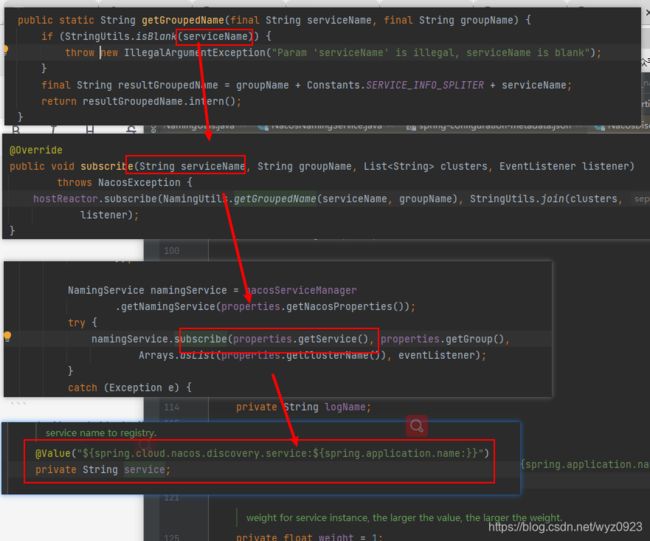
Task: Click the italic getGroupedName call after NamingUtils
Action: [x=275, y=199]
